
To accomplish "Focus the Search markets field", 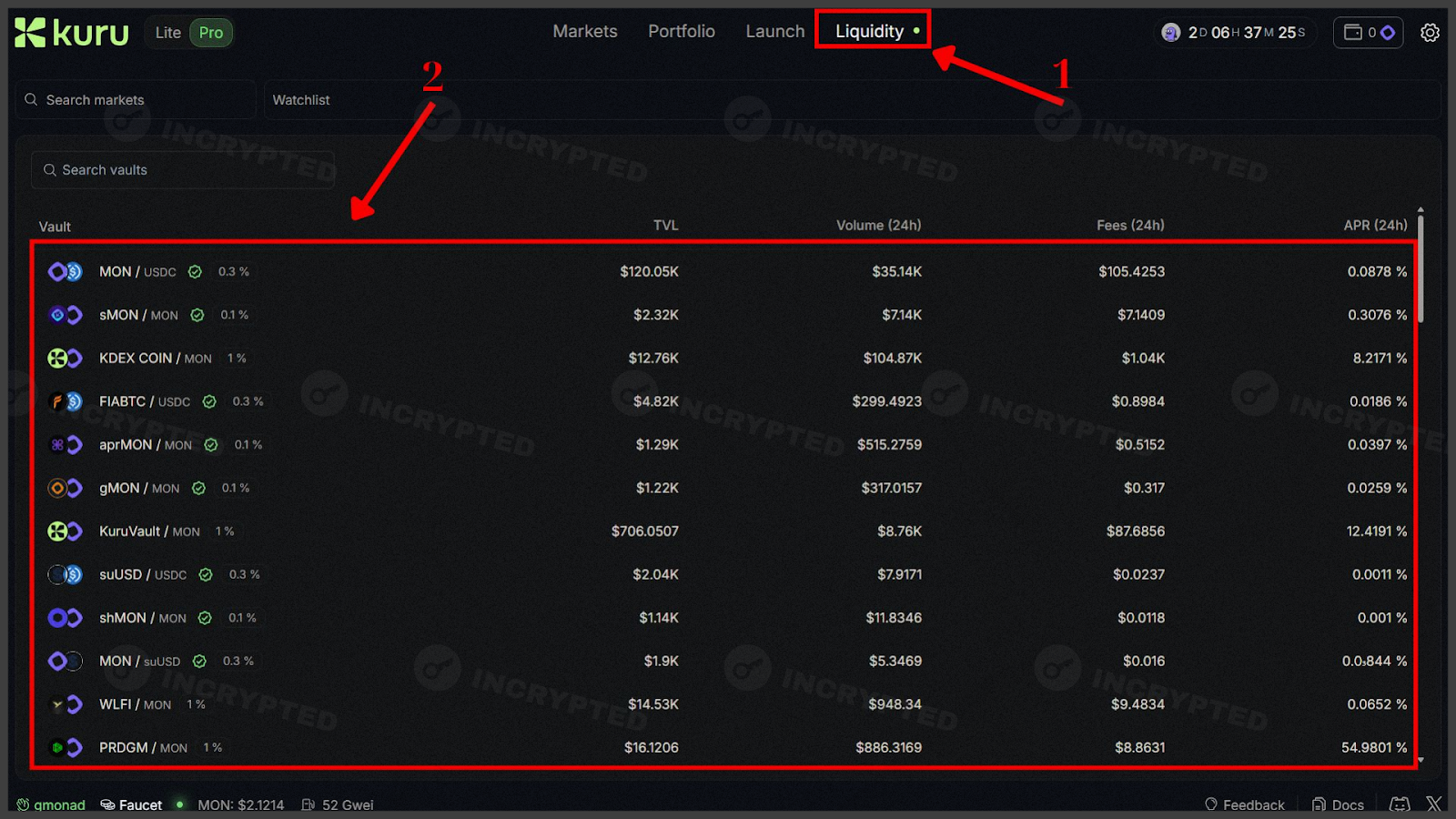I will [x=136, y=100].
